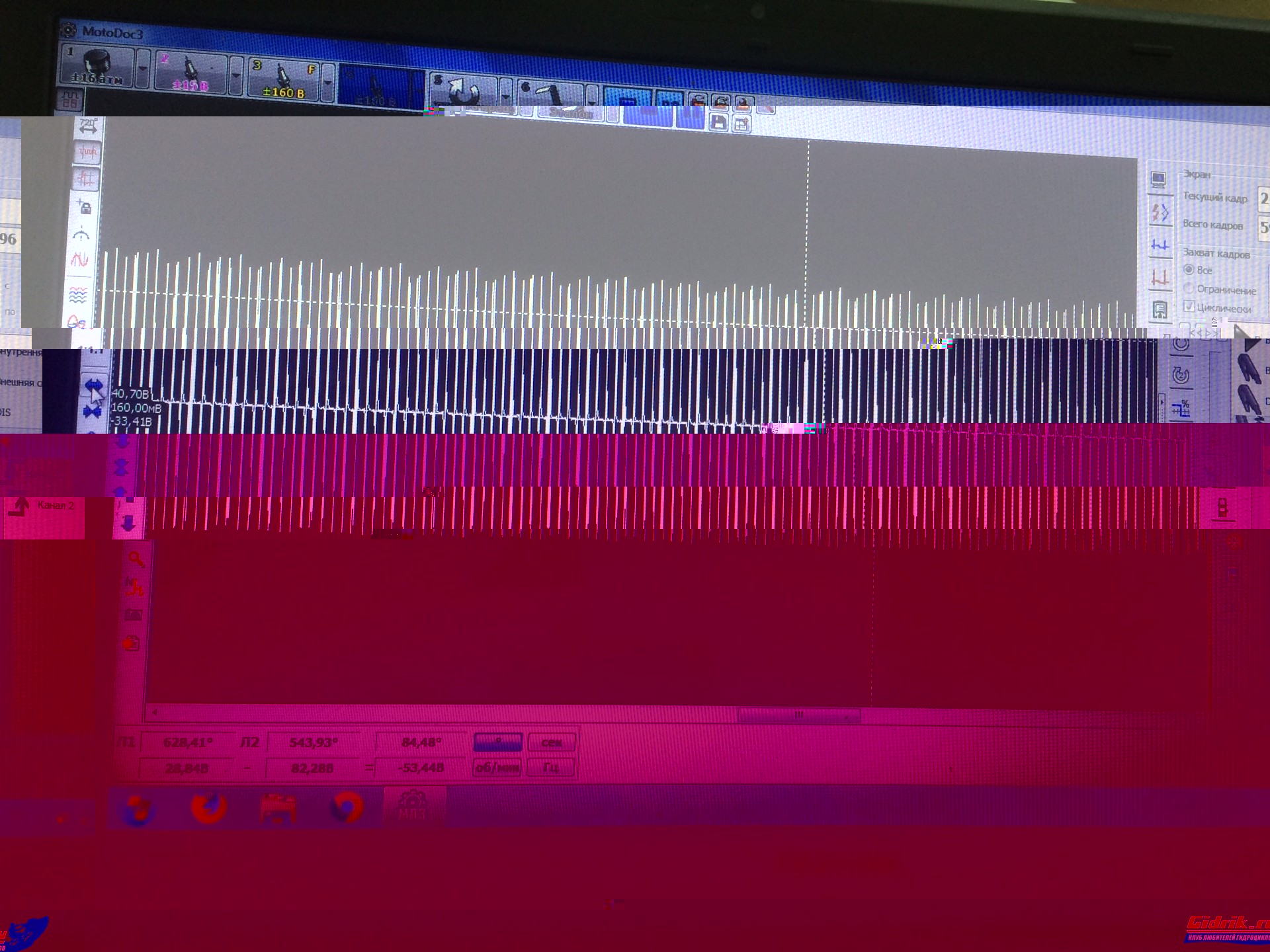Click the horizontal scrollbar thumb below graph

(x=798, y=715)
